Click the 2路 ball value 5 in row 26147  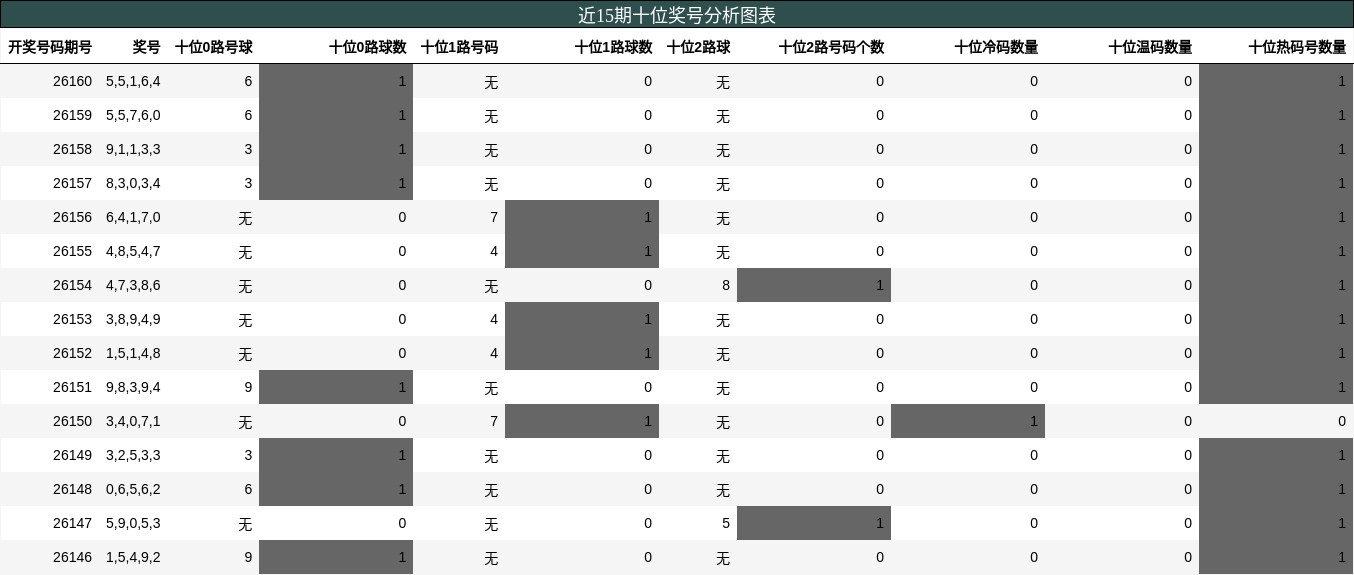pos(726,523)
